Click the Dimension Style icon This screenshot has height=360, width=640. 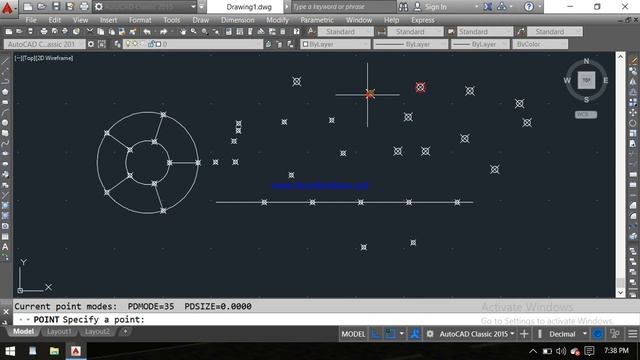381,31
